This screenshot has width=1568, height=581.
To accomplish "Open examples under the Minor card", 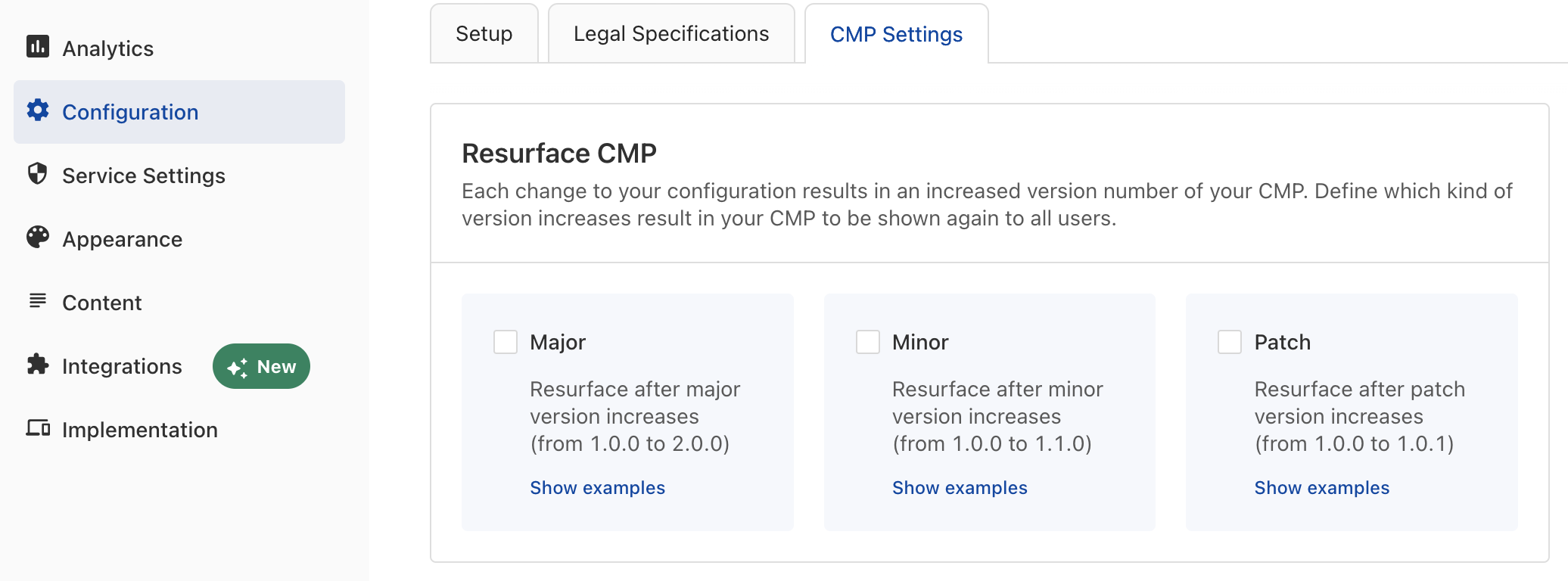I will [x=960, y=487].
